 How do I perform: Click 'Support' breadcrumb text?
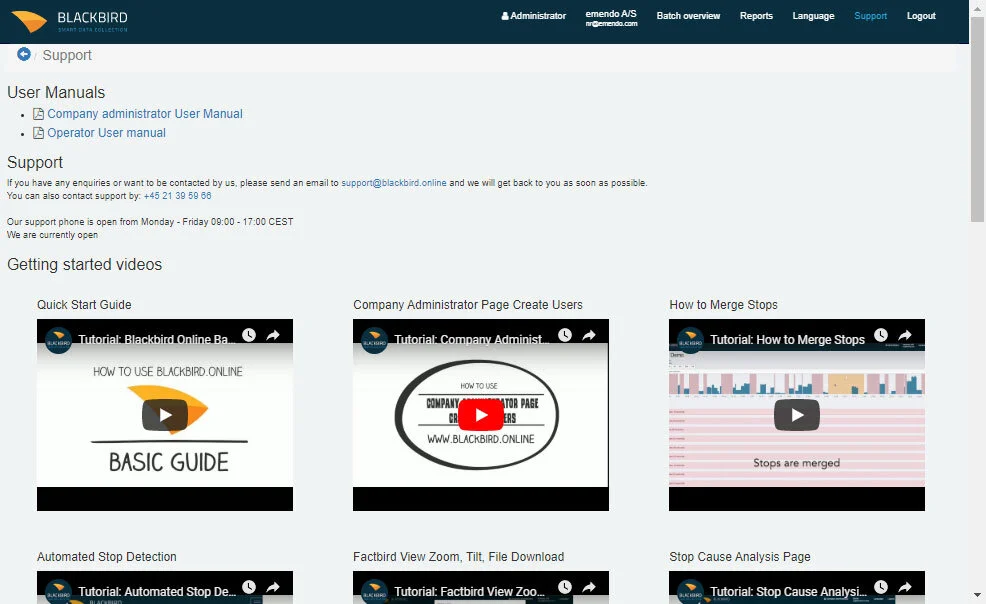tap(67, 55)
